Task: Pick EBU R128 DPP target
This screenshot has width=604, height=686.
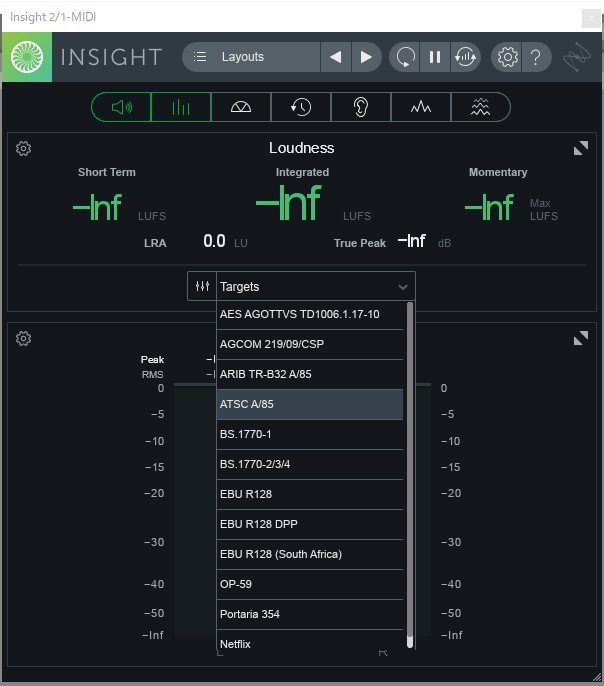Action: pyautogui.click(x=310, y=524)
